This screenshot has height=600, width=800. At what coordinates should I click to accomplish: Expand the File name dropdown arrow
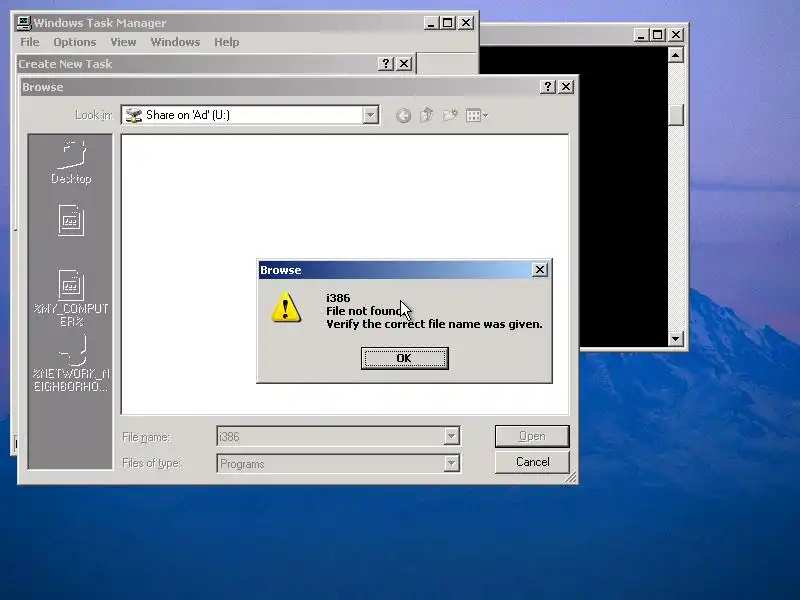(x=452, y=436)
